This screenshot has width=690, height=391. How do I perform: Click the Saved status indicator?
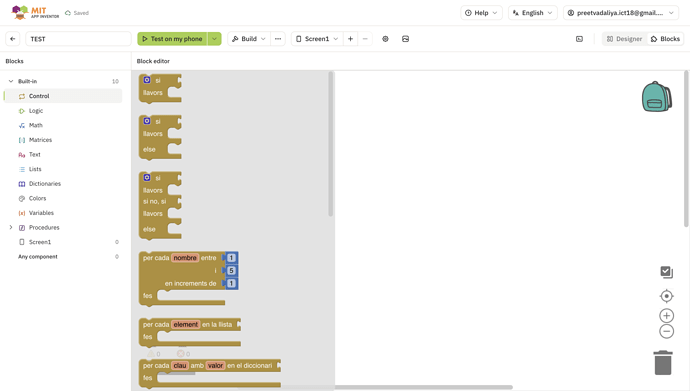pos(77,13)
